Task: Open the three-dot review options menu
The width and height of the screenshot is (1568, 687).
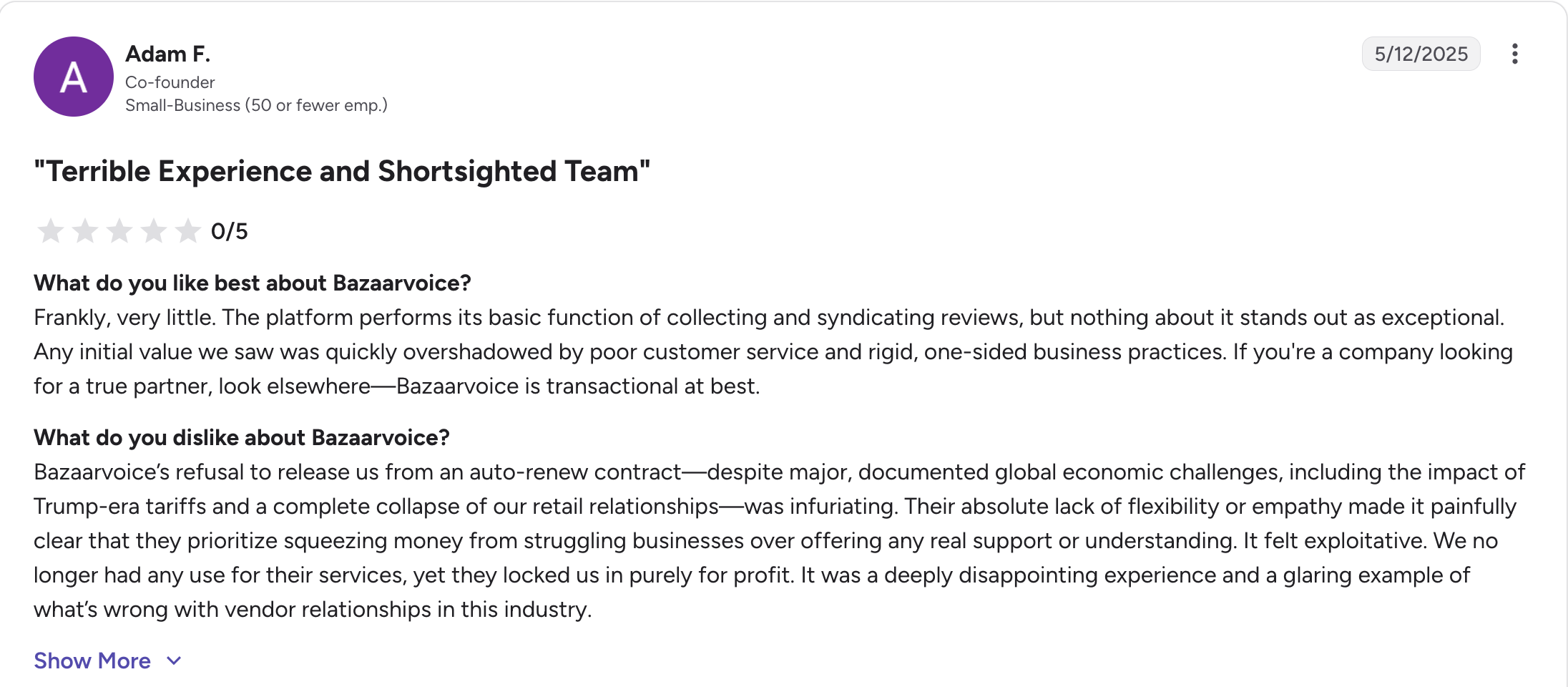Action: [1514, 54]
